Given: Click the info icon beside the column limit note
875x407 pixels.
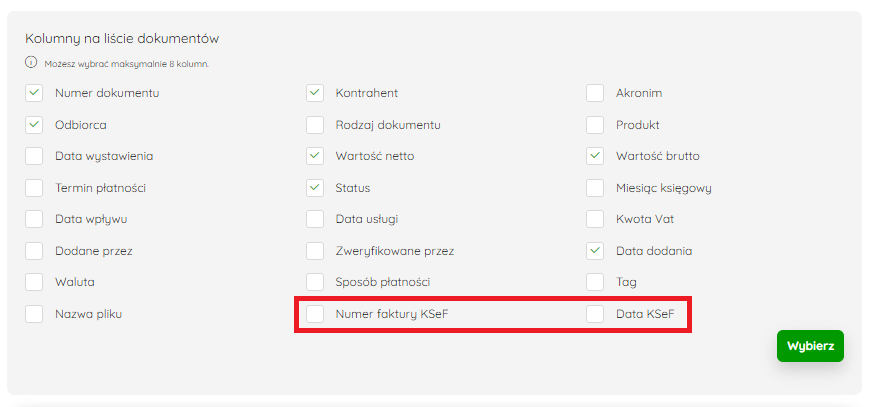Looking at the screenshot, I should click(31, 62).
